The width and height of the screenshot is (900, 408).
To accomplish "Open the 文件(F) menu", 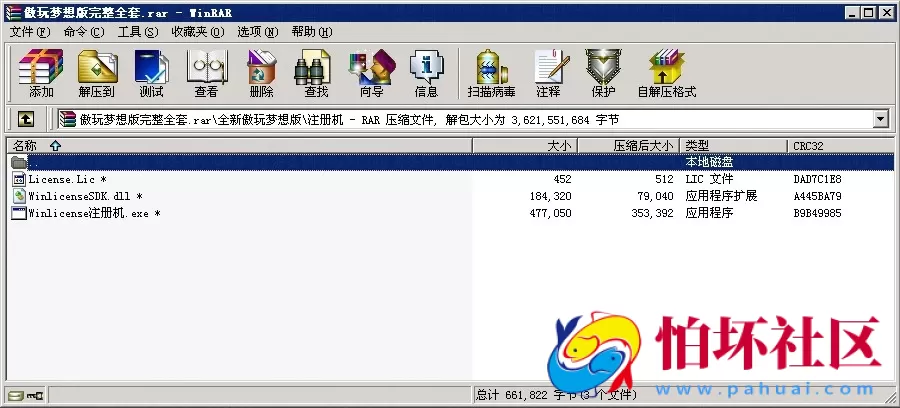I will point(30,32).
